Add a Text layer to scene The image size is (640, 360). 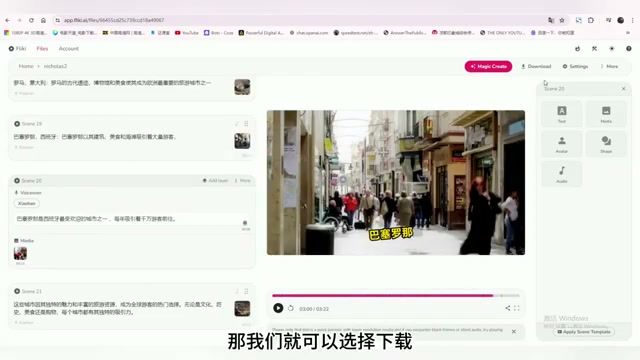coord(562,114)
